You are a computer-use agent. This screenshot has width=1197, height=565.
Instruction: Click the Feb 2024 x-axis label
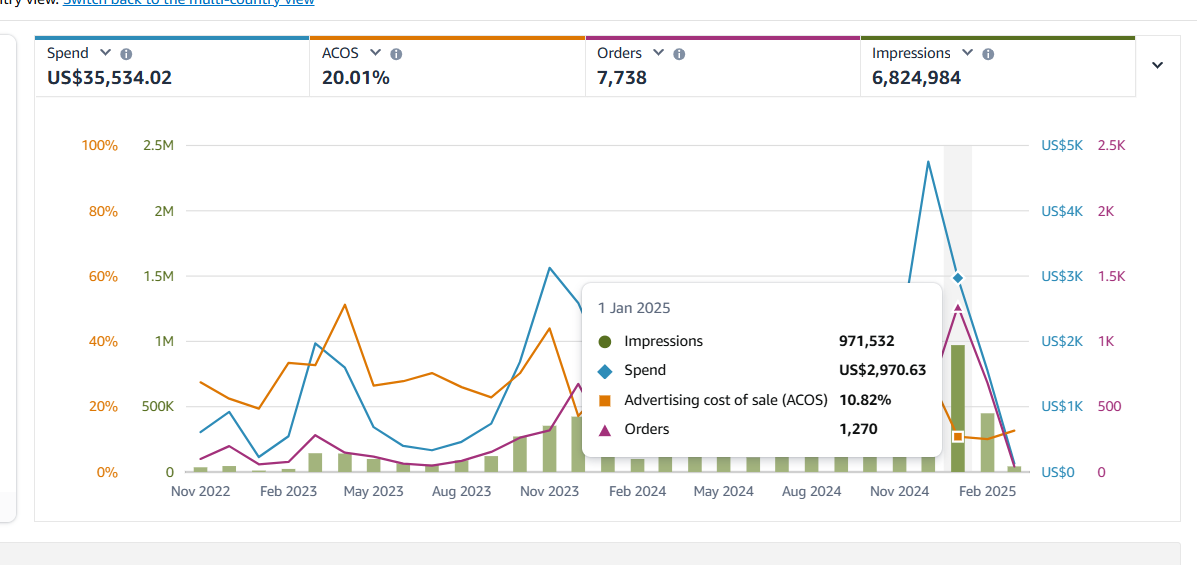[x=637, y=492]
